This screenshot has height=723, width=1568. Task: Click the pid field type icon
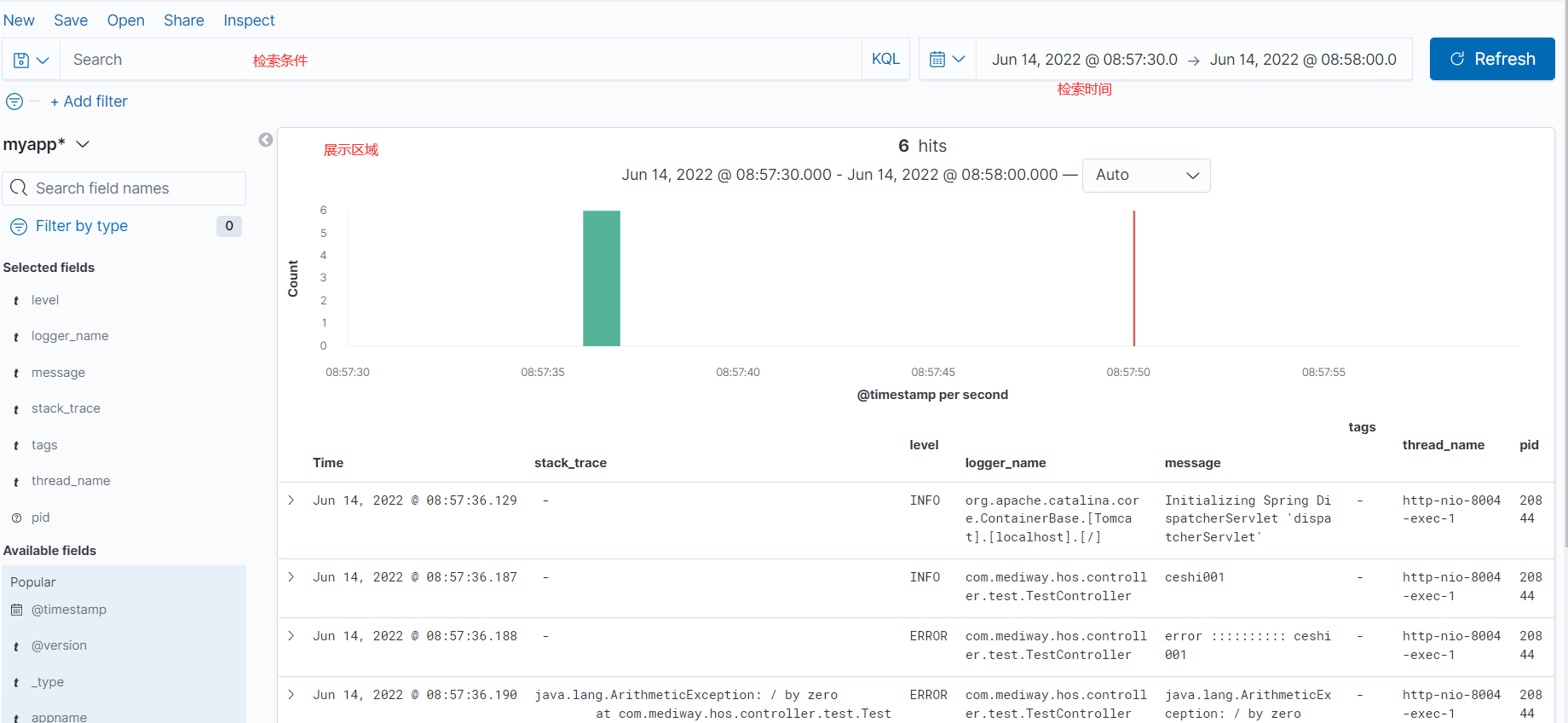[16, 518]
